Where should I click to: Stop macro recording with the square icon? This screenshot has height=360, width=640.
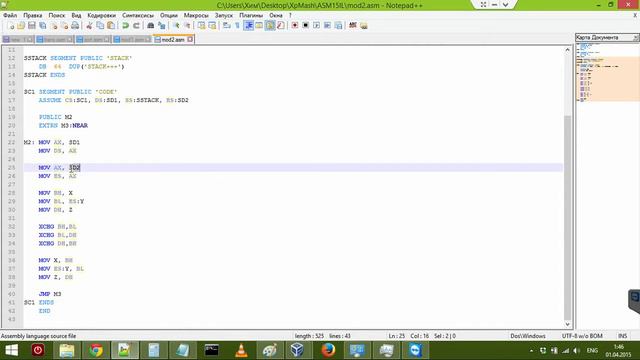[305, 25]
